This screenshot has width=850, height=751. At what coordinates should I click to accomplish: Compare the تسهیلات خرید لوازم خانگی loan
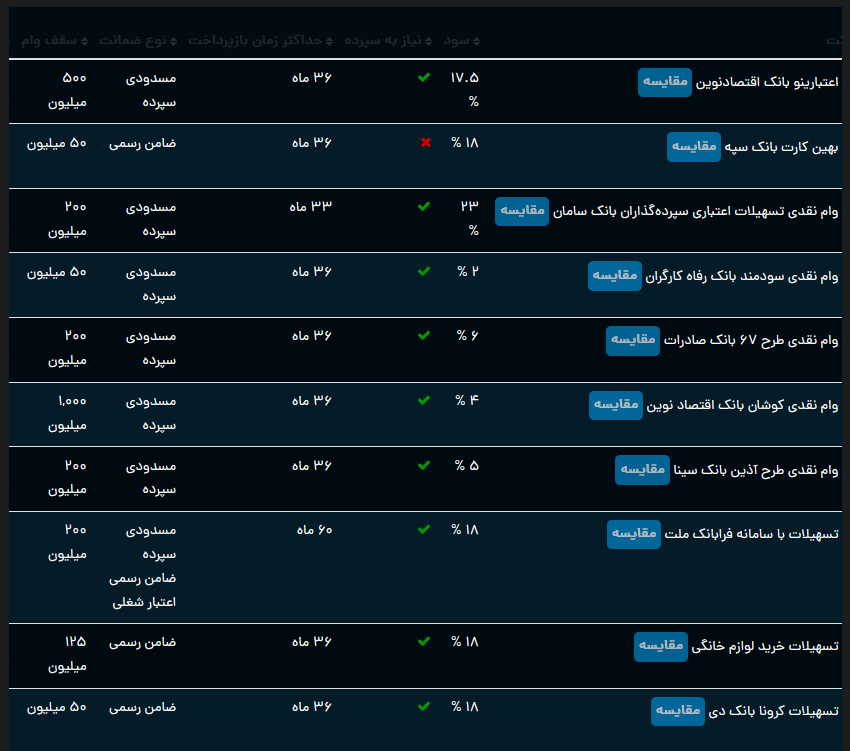pyautogui.click(x=661, y=646)
